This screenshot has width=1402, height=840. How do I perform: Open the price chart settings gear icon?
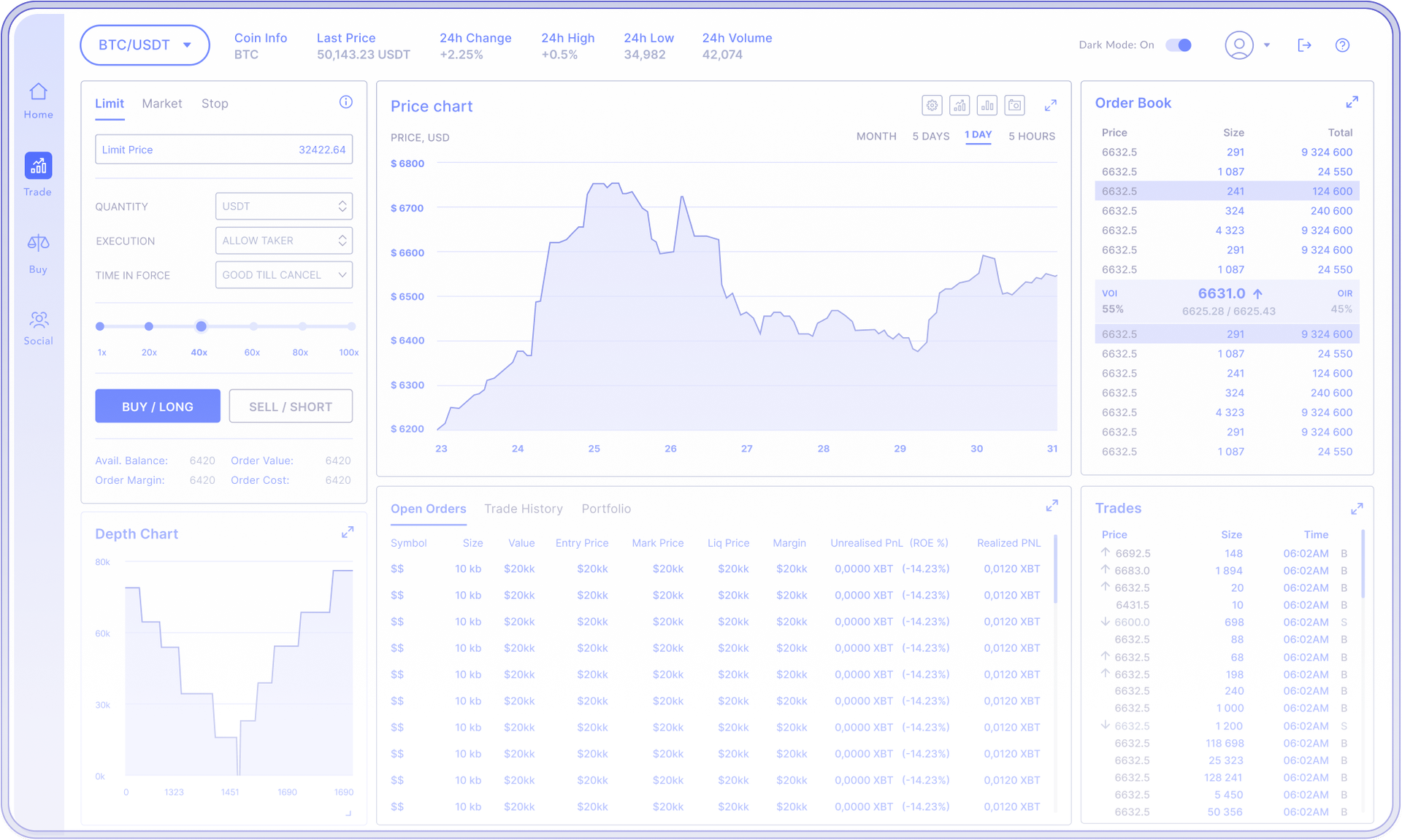(932, 105)
